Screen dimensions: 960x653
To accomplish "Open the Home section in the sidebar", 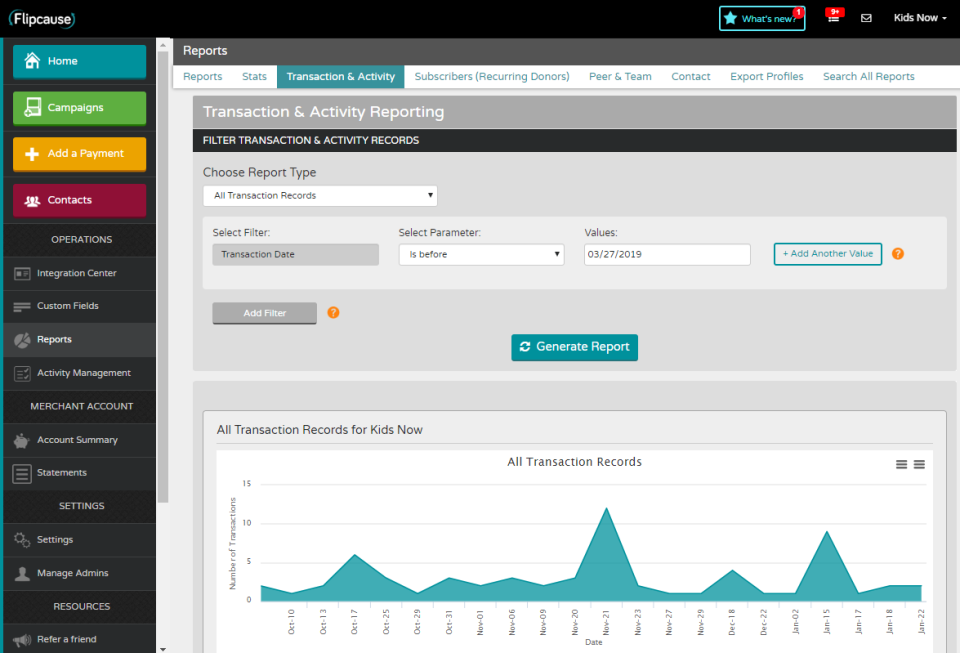I will click(x=79, y=61).
